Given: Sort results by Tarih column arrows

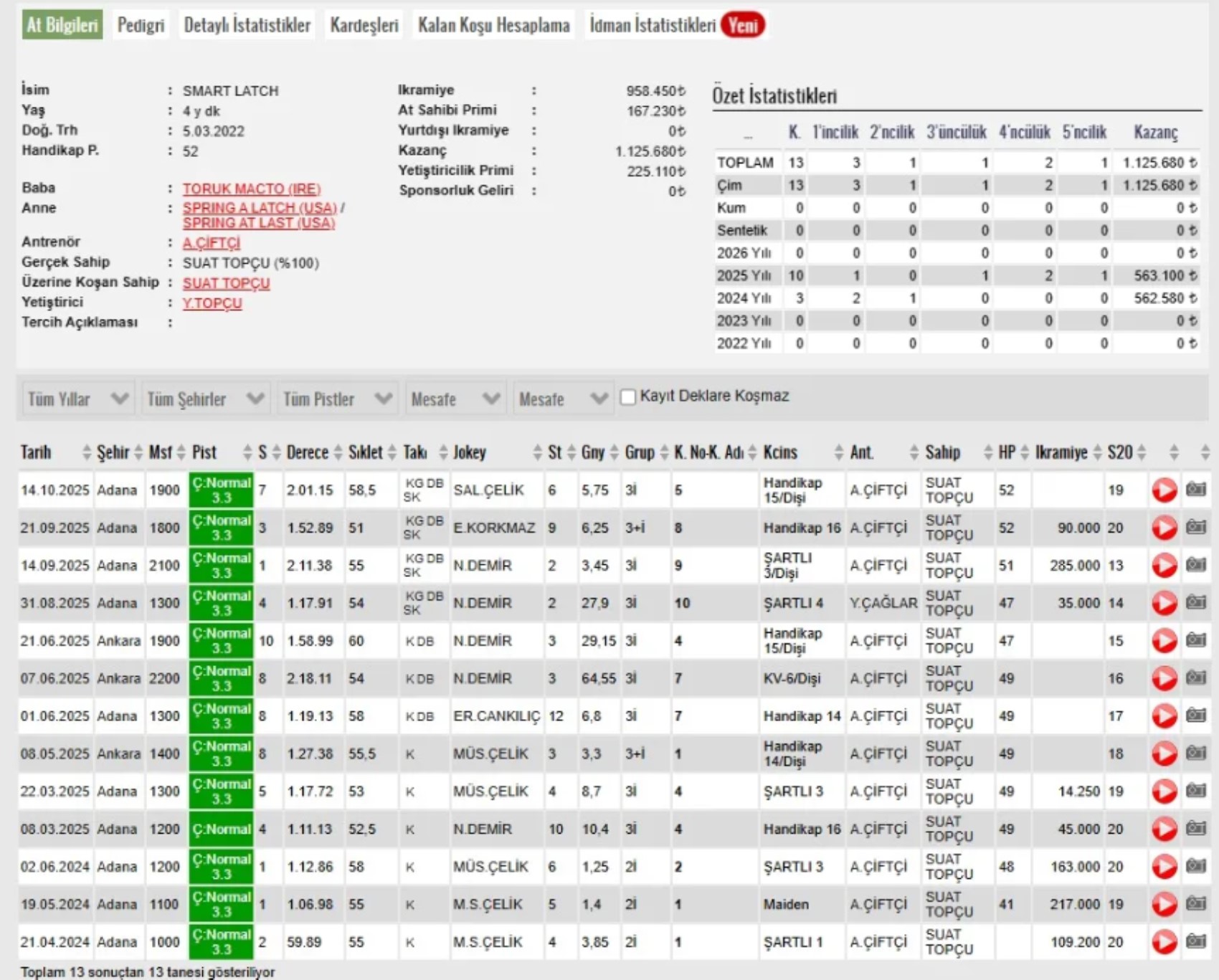Looking at the screenshot, I should point(87,452).
